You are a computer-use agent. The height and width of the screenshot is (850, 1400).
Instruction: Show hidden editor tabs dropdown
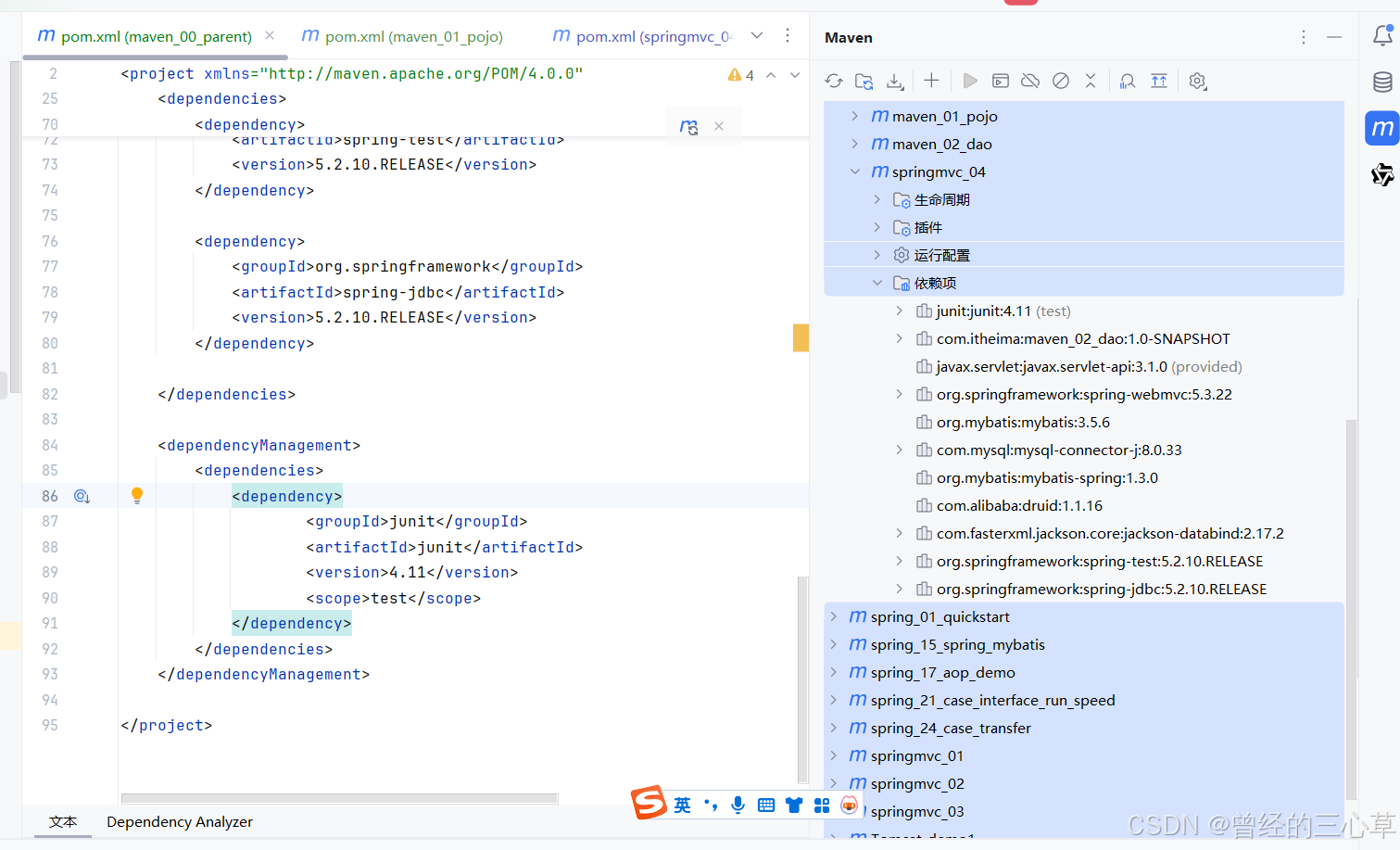757,36
